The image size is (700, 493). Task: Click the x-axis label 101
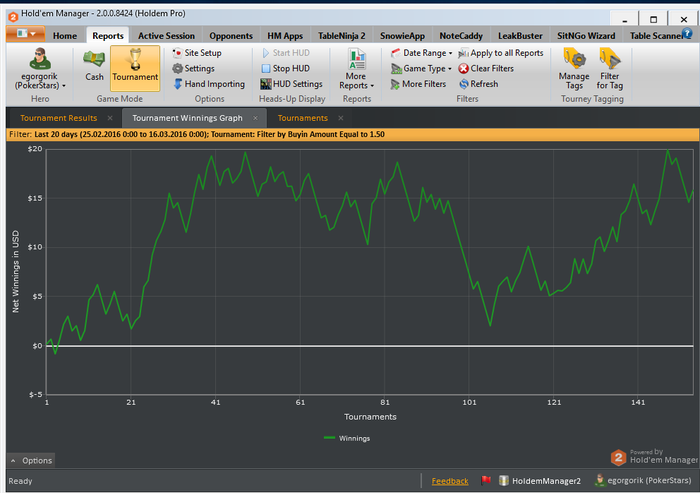tap(469, 402)
